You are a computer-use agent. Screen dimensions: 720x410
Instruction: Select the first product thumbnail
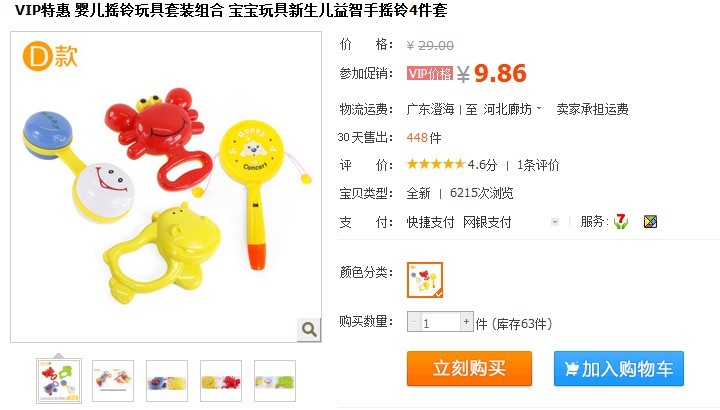59,381
